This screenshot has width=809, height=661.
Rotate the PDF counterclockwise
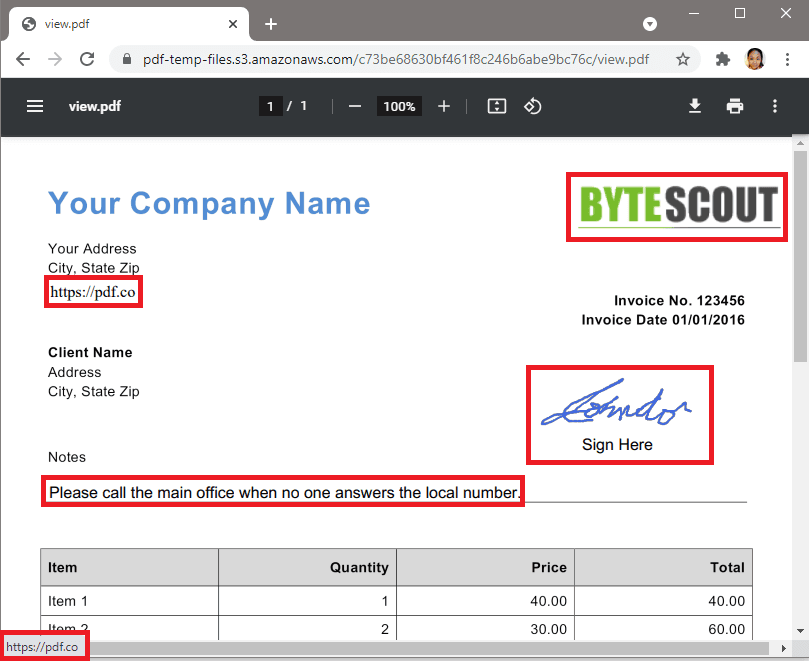[533, 106]
